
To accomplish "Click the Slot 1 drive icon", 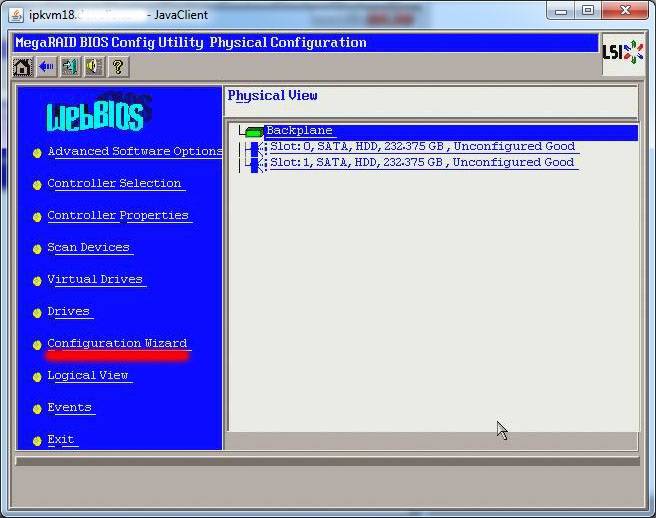I will [258, 164].
